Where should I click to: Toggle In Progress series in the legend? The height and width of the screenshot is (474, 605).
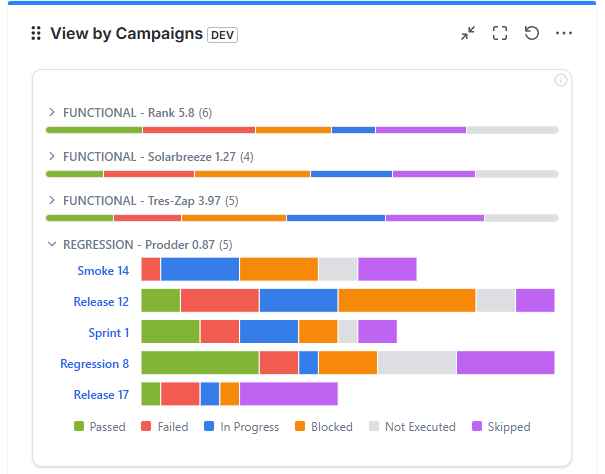click(x=242, y=427)
